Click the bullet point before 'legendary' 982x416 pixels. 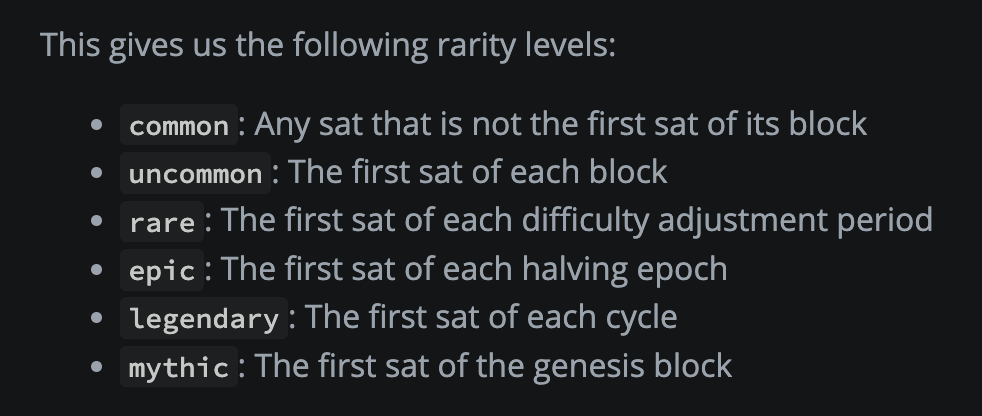pos(96,318)
